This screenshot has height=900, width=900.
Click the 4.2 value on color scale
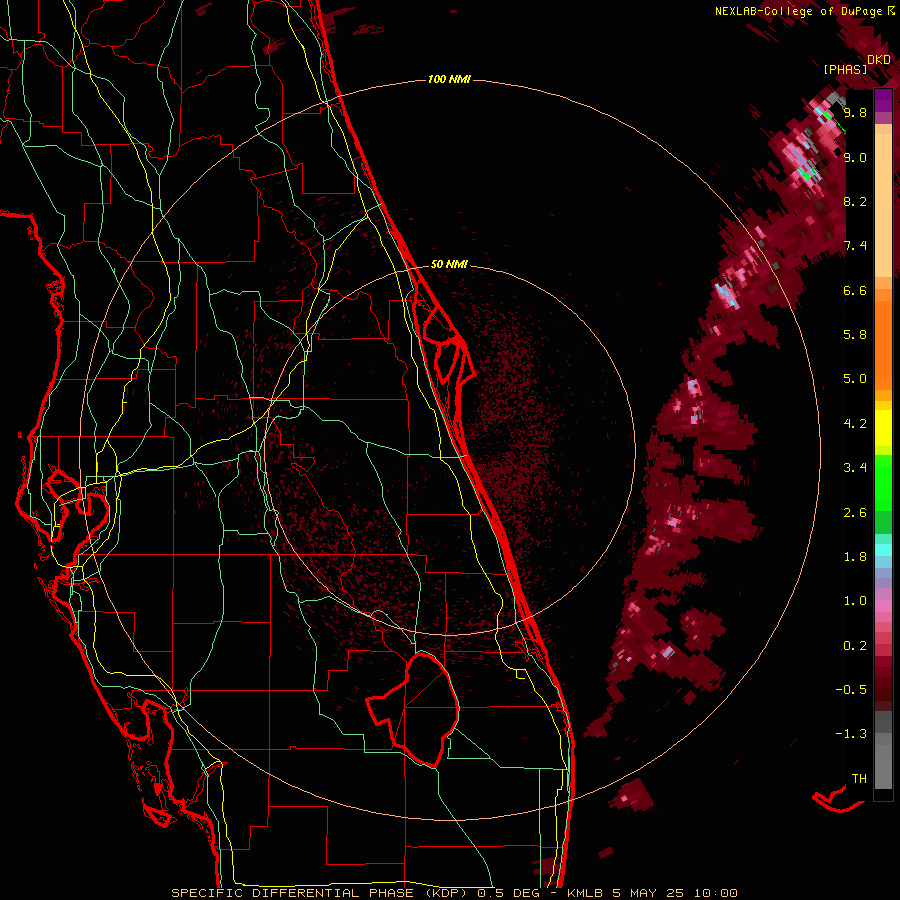click(855, 424)
